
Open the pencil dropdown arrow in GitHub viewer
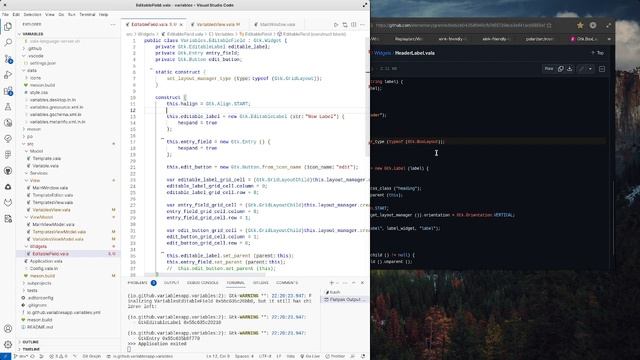click(x=590, y=69)
